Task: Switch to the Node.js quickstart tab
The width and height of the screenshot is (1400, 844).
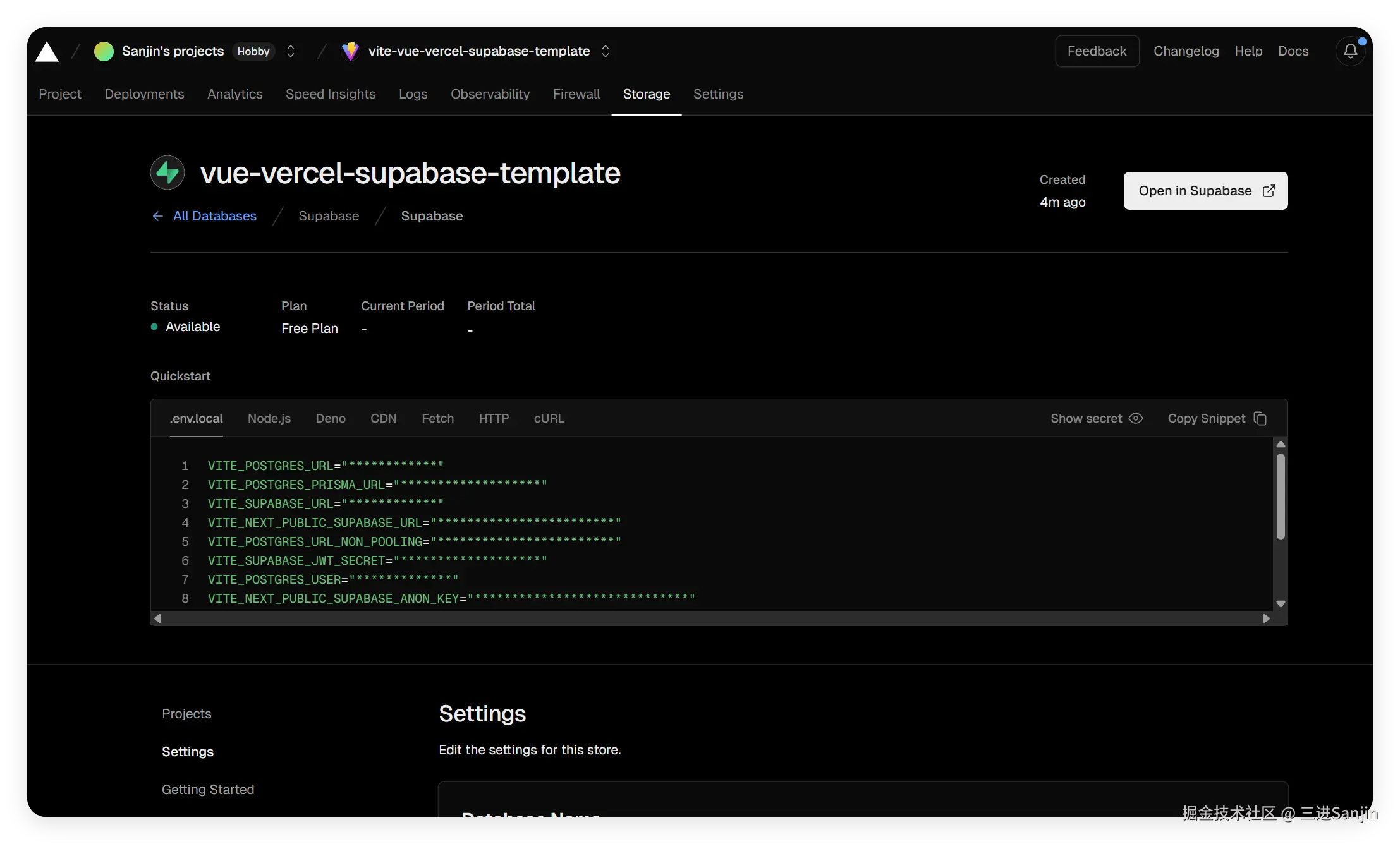Action: [x=269, y=419]
